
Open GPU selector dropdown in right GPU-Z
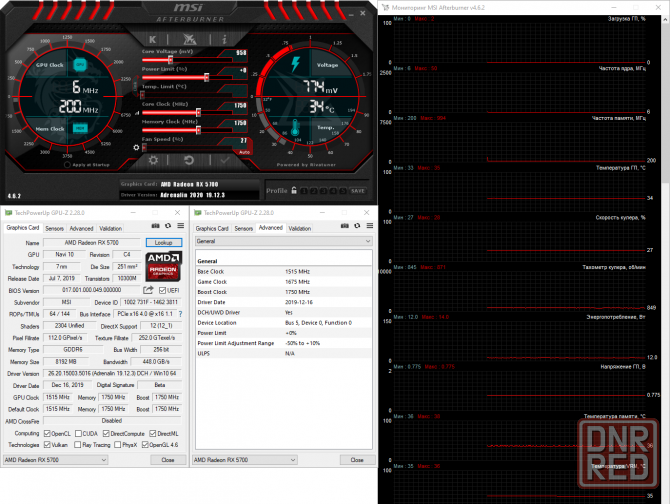(245, 460)
